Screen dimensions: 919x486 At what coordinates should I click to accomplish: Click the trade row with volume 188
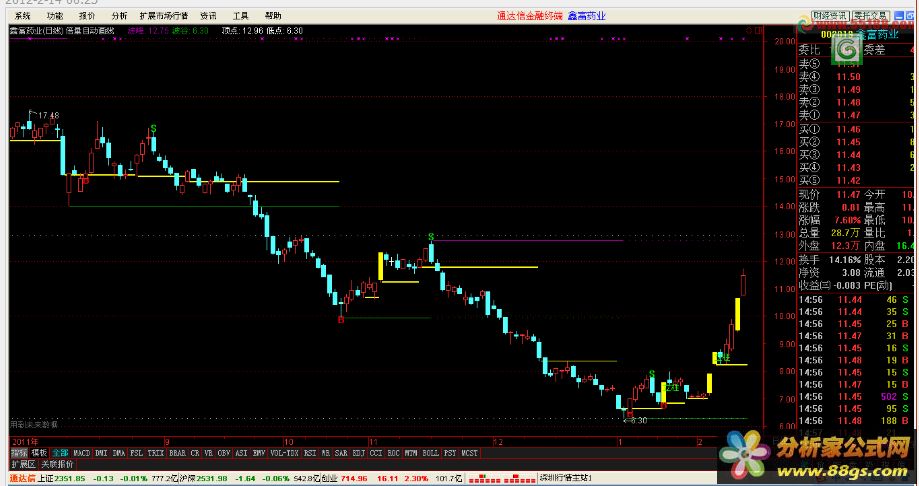855,420
